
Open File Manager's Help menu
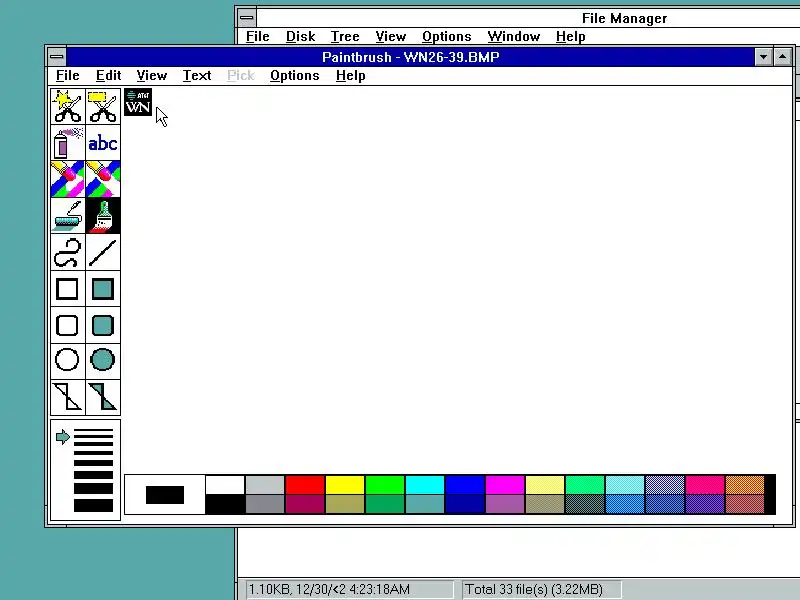click(x=570, y=36)
